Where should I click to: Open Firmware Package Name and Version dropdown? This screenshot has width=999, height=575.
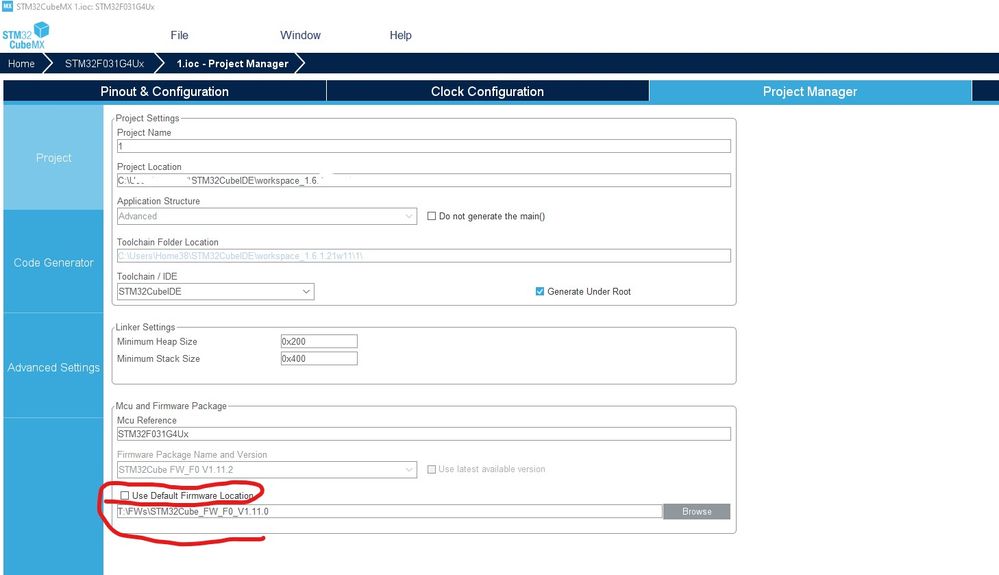coord(267,470)
